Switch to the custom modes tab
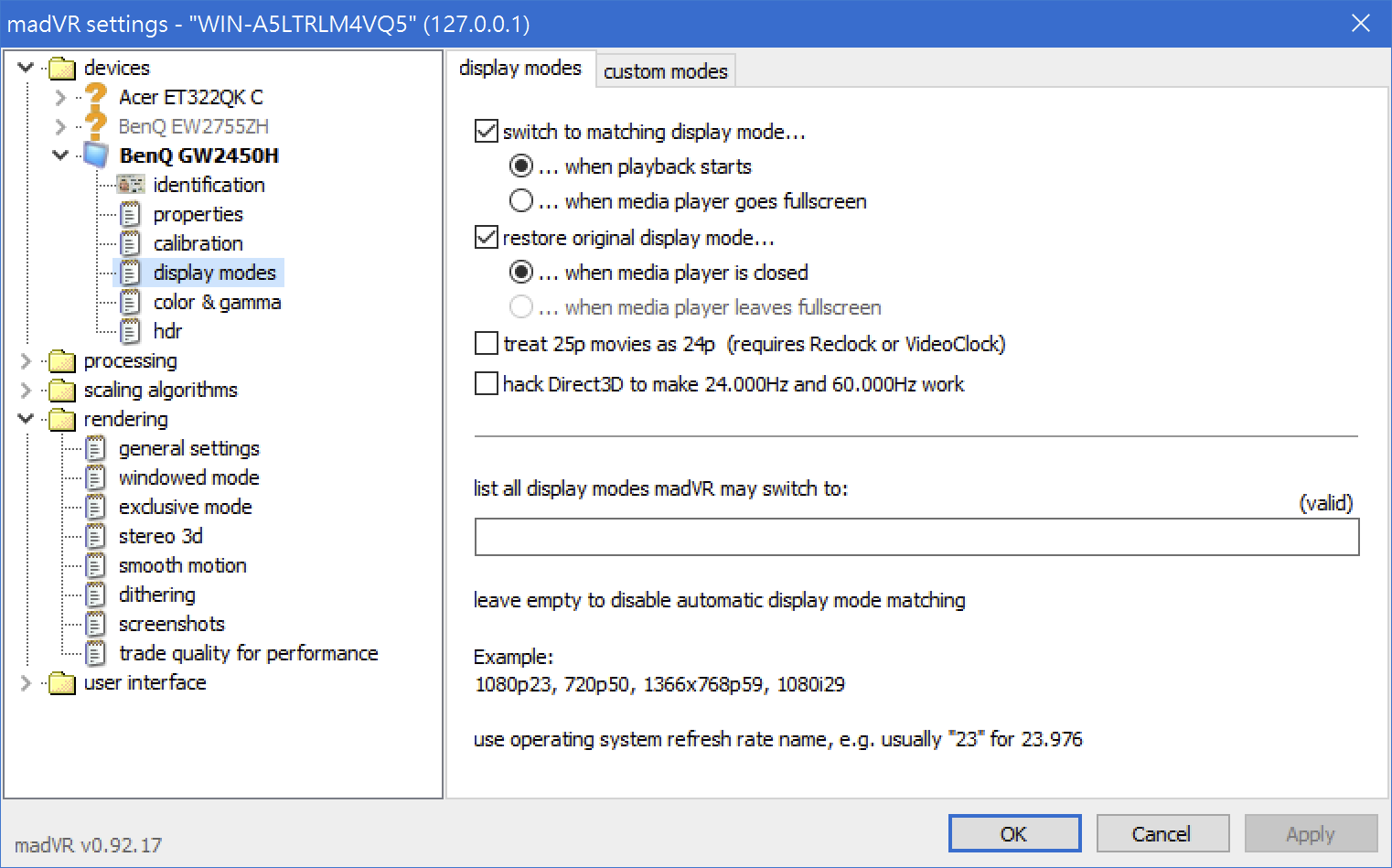The image size is (1392, 868). tap(666, 71)
